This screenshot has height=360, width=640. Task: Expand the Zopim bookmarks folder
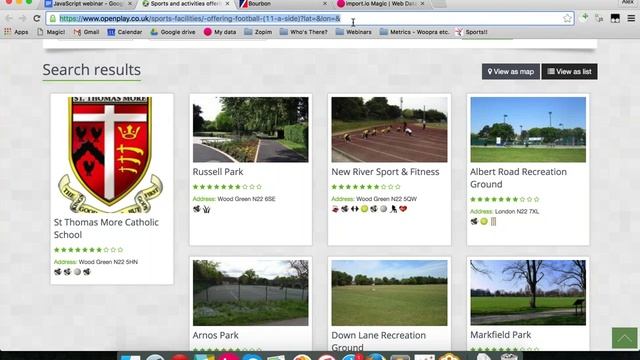[258, 32]
